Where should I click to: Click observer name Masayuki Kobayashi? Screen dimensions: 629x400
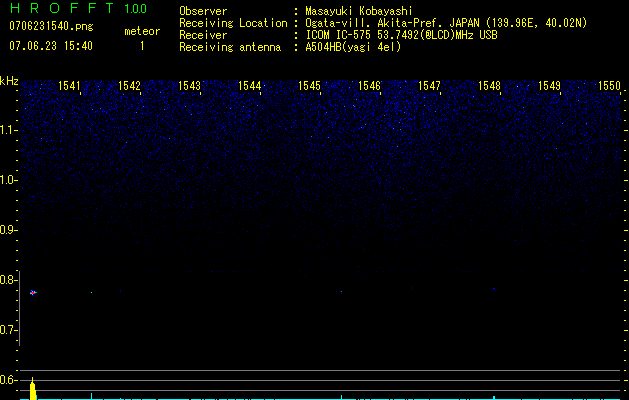[359, 11]
